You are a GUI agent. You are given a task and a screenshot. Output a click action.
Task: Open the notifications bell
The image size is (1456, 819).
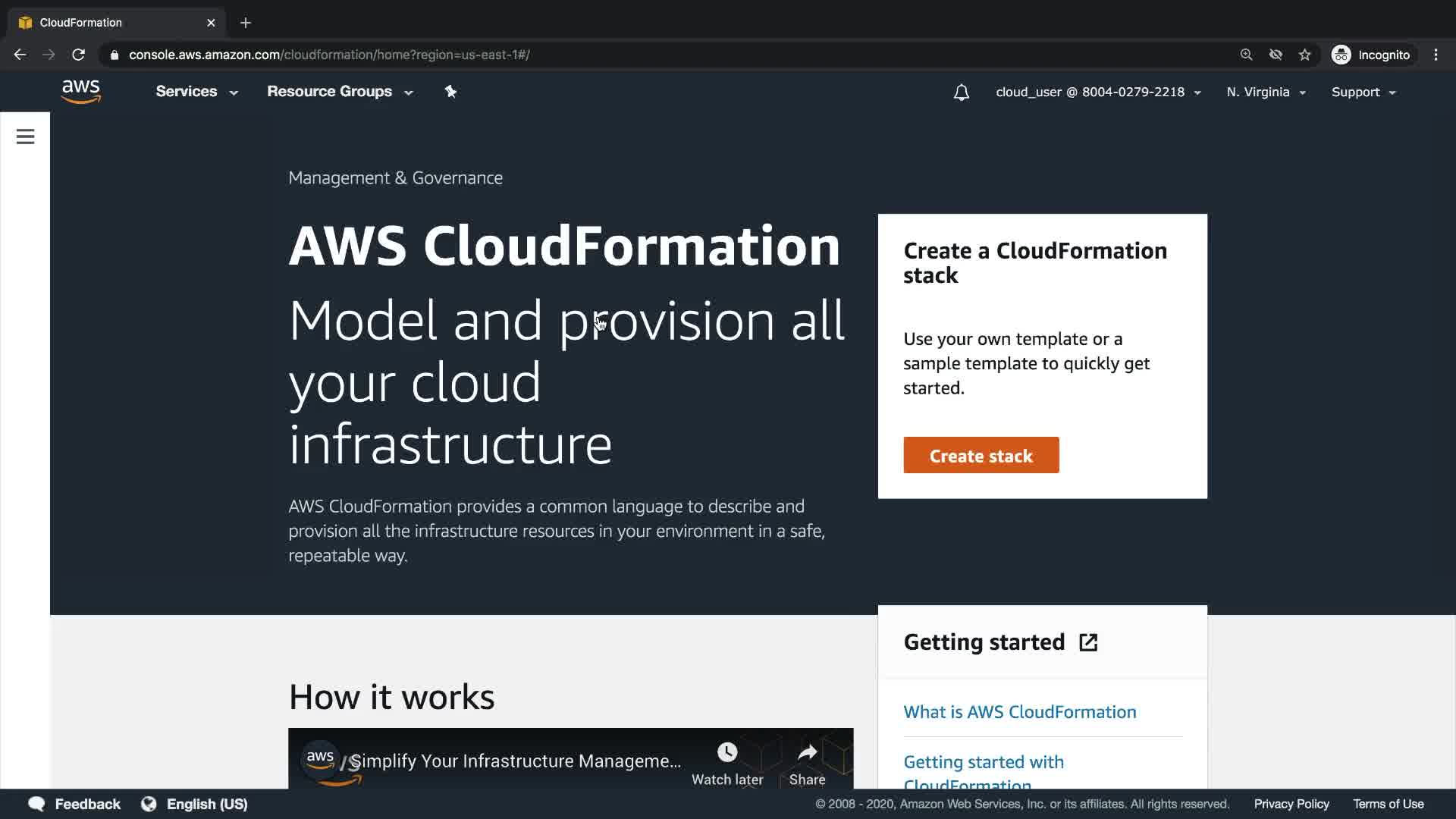point(961,93)
